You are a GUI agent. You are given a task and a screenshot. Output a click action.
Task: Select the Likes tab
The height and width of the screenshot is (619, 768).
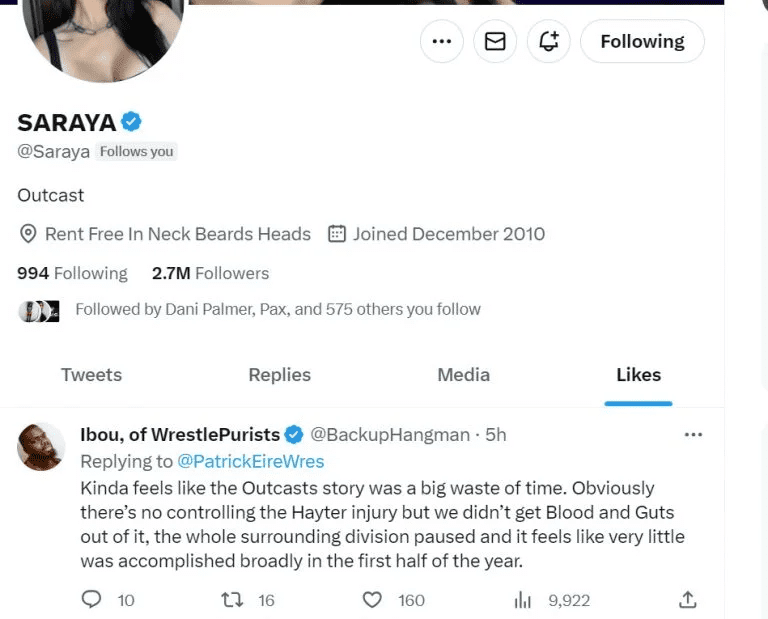click(x=638, y=375)
